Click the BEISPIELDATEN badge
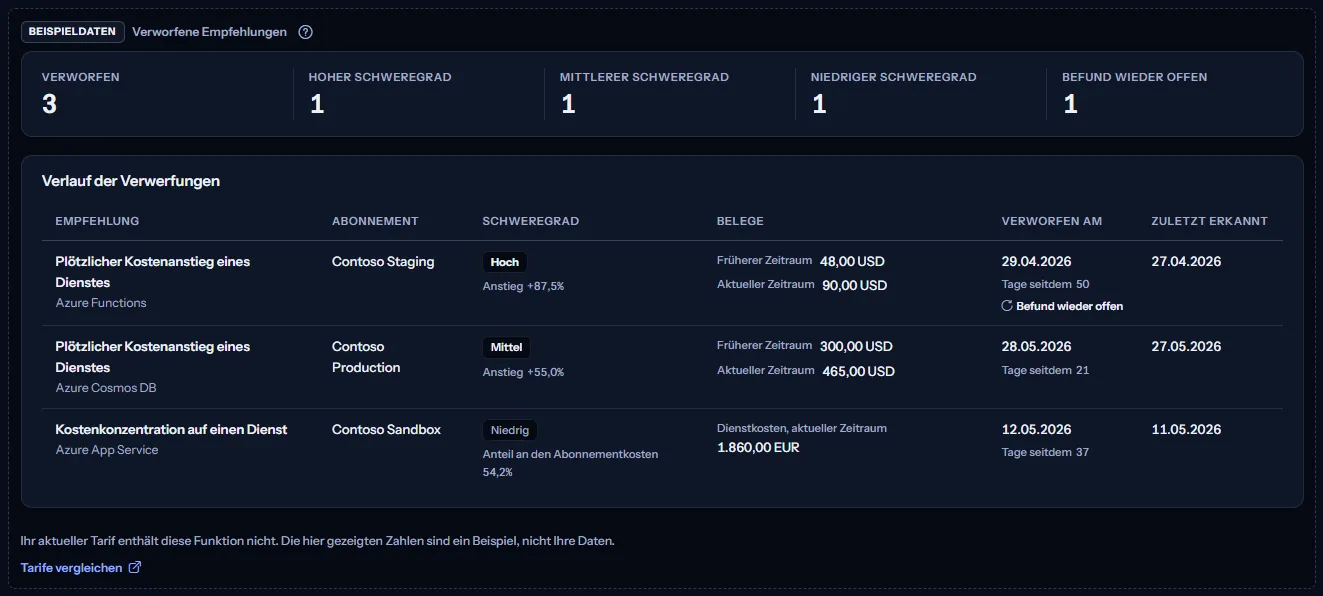 tap(73, 32)
